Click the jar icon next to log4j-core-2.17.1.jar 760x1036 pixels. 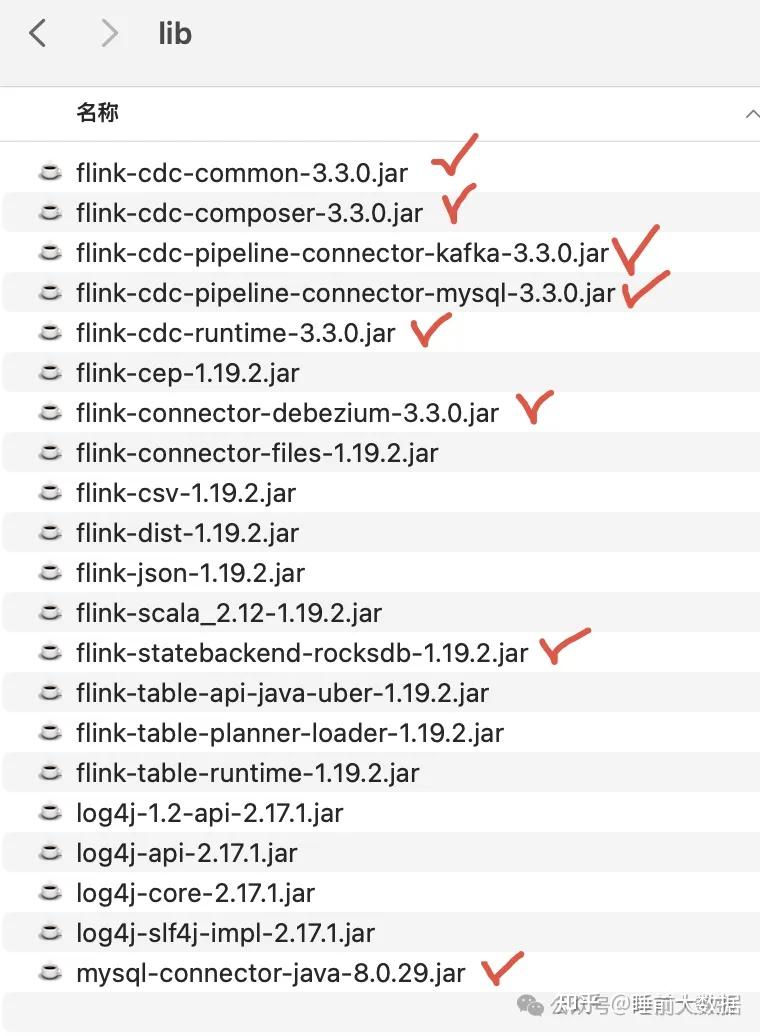coord(50,892)
